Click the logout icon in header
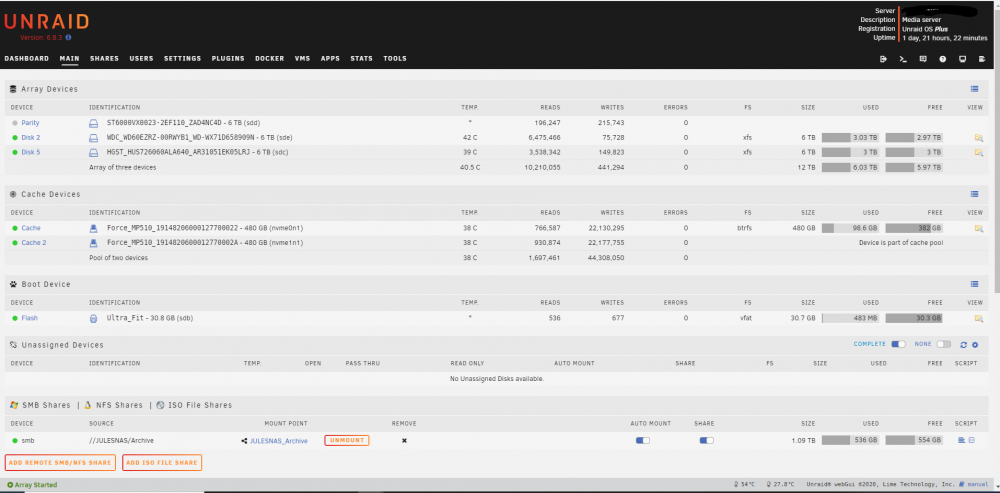 (x=883, y=59)
